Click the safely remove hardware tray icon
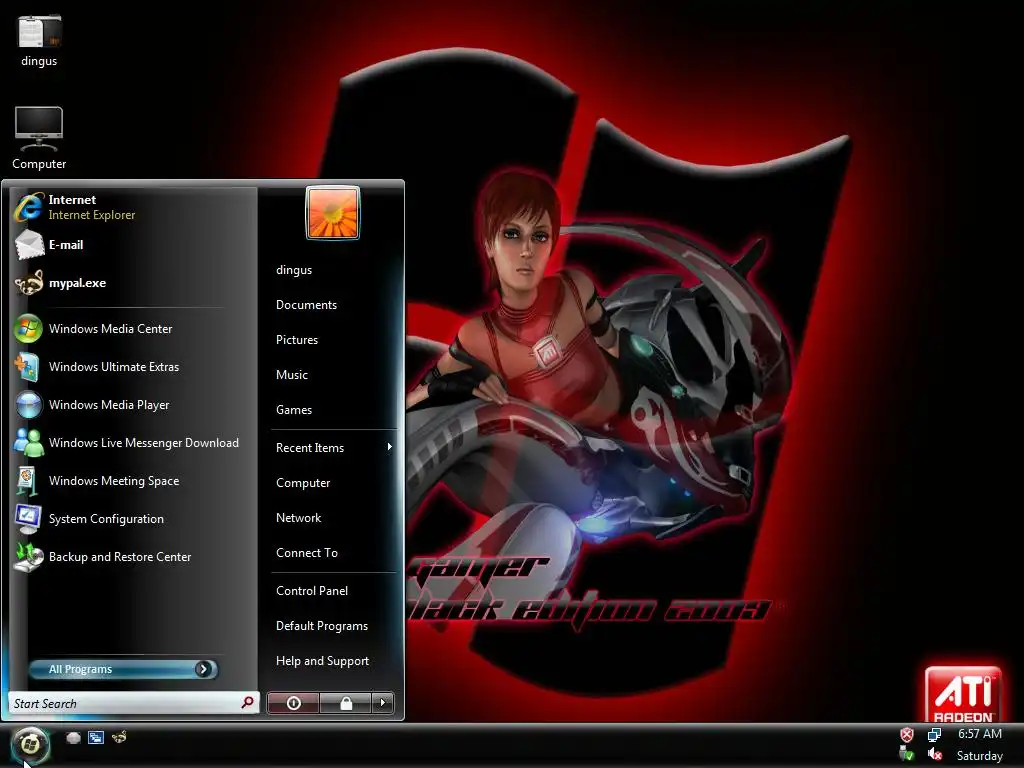This screenshot has width=1024, height=768. pos(906,754)
